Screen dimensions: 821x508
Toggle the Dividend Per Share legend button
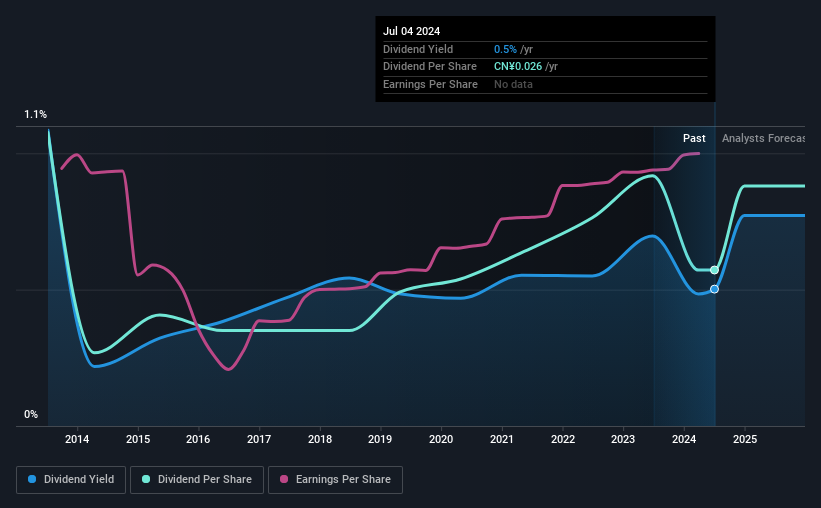[x=197, y=480]
